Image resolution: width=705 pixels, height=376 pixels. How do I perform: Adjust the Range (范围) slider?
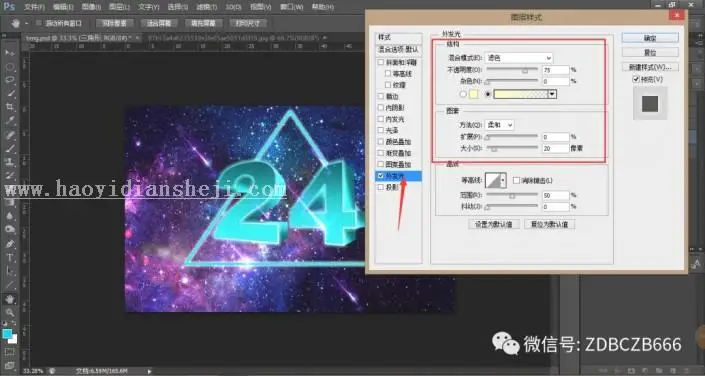tap(512, 195)
